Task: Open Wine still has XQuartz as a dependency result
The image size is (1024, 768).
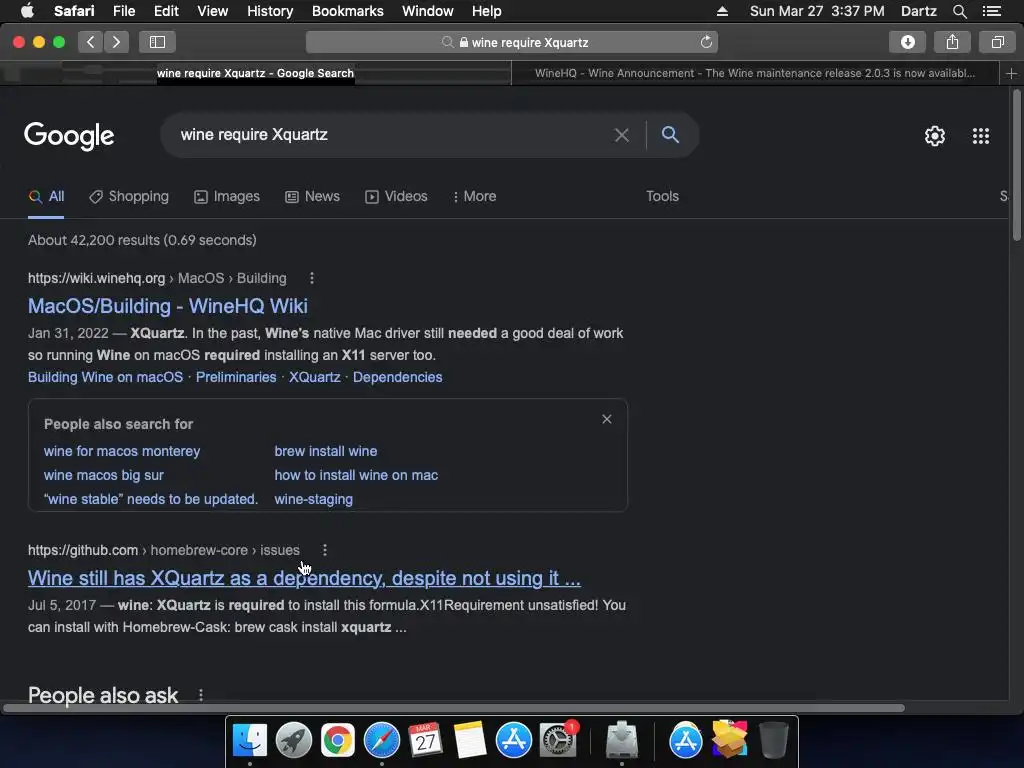Action: (x=304, y=578)
